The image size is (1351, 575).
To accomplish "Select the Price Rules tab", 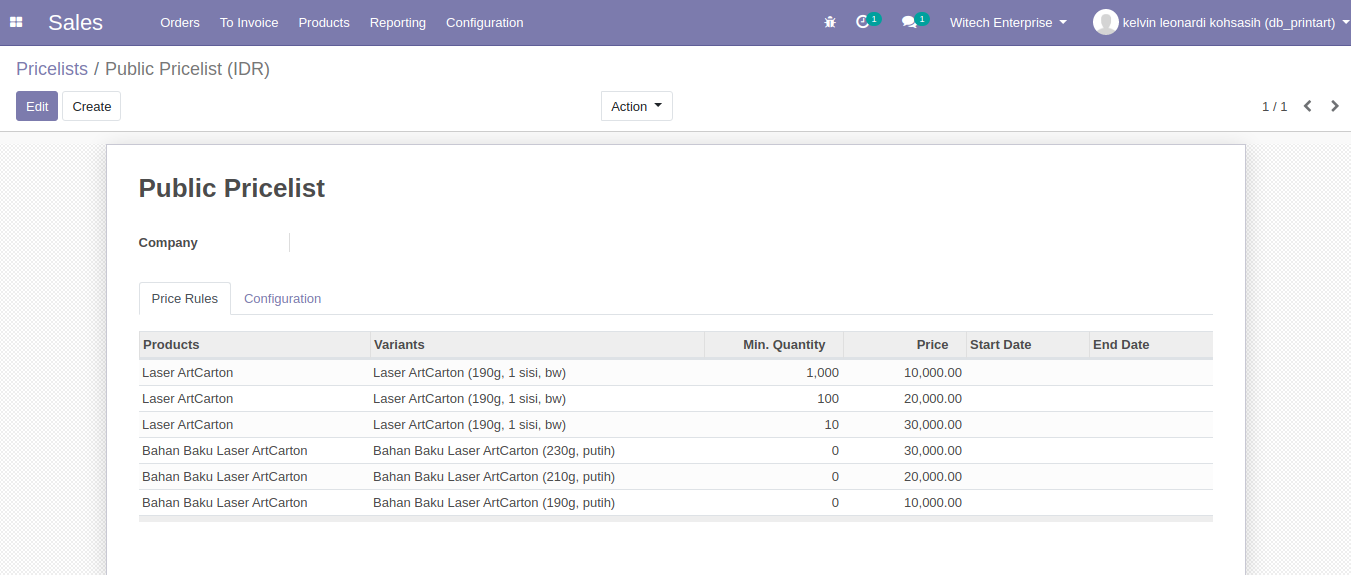I will [x=185, y=298].
